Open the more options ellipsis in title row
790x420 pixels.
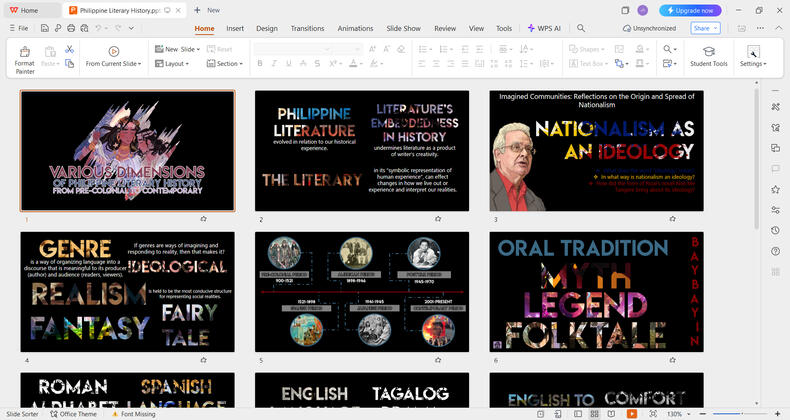click(760, 28)
